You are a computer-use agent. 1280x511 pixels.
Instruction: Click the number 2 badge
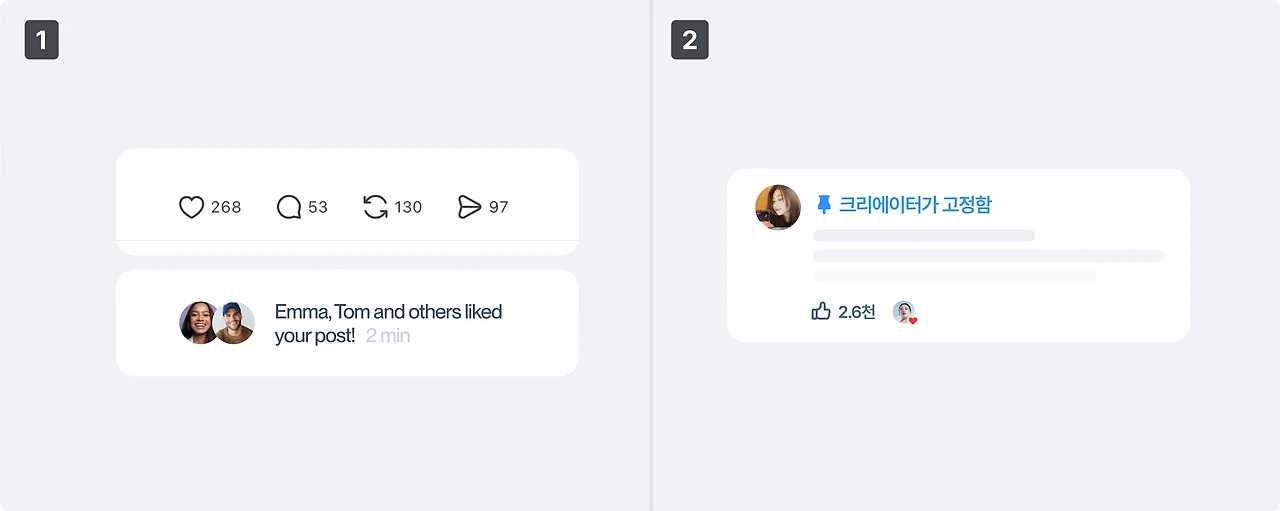690,41
